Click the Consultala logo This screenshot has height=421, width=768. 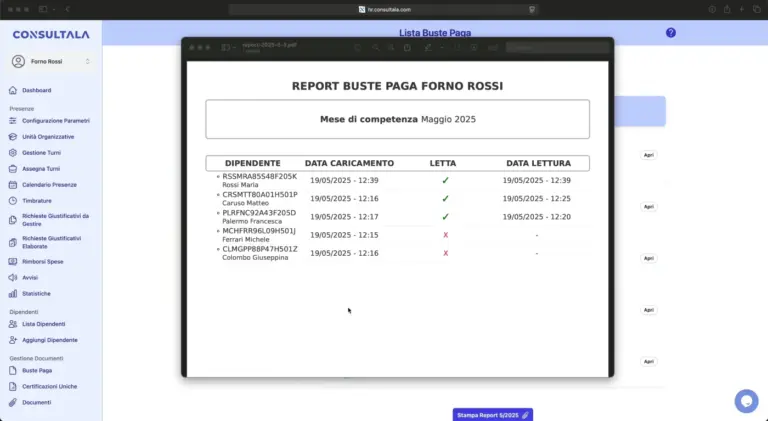pyautogui.click(x=51, y=35)
